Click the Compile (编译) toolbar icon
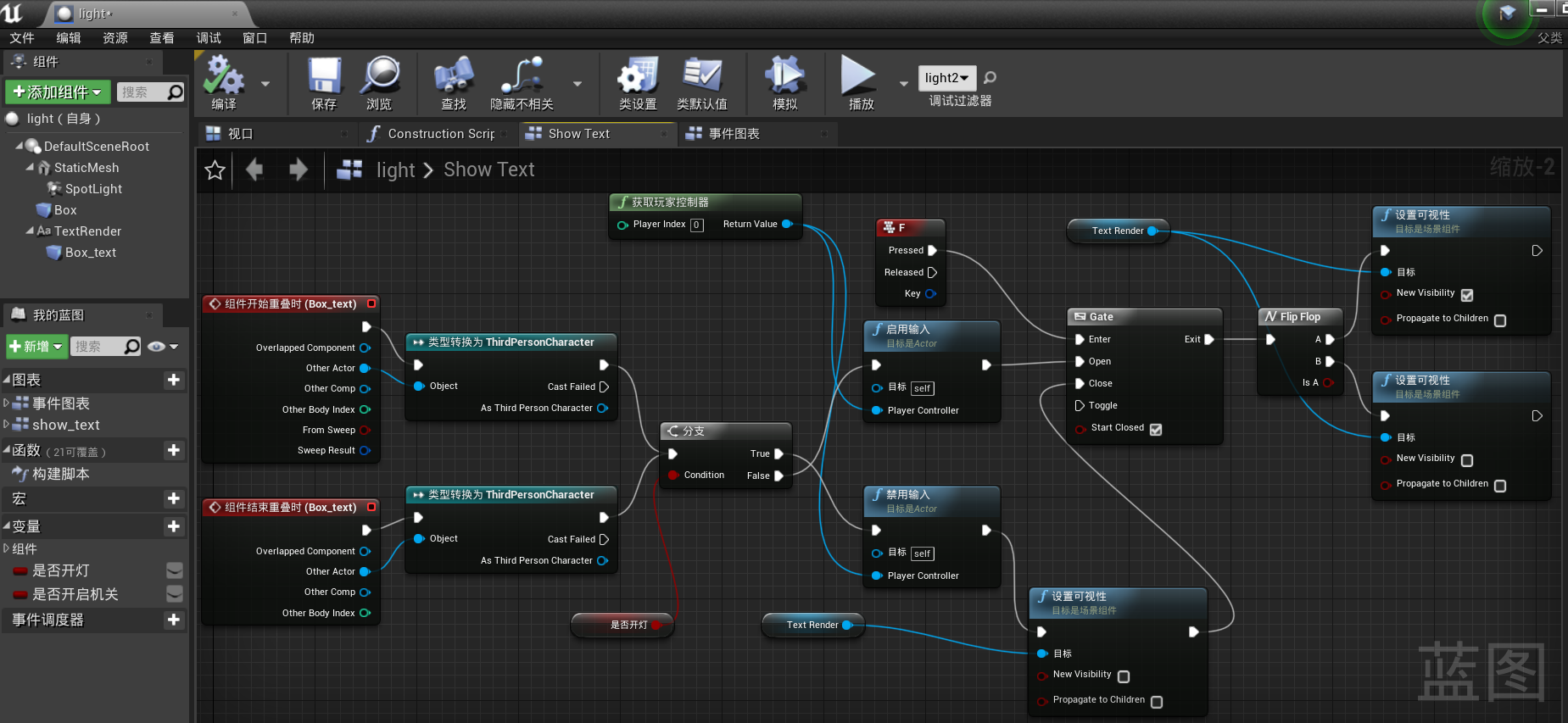 click(224, 76)
